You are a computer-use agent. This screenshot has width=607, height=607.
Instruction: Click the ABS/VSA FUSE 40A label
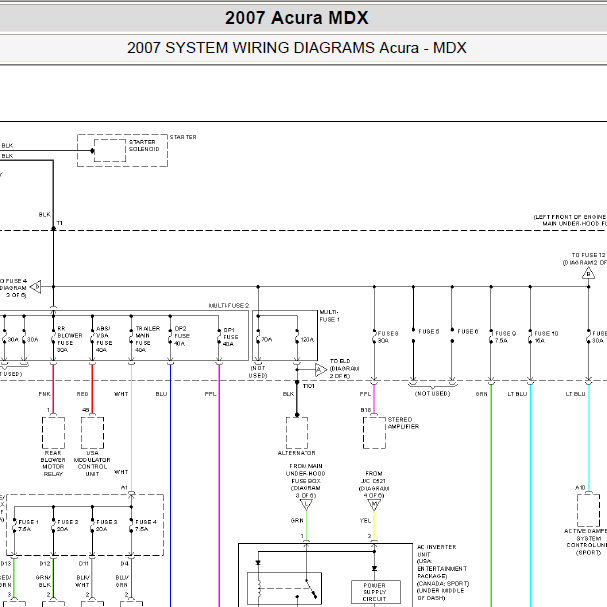pyautogui.click(x=104, y=339)
